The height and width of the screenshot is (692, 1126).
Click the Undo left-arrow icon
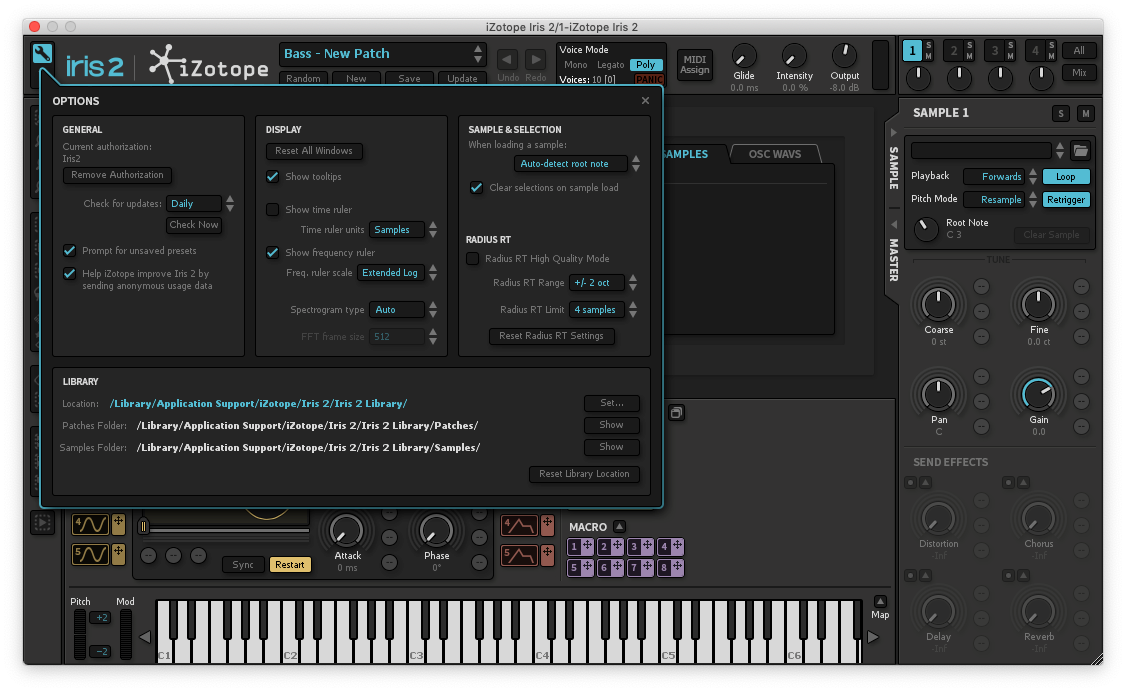[x=508, y=60]
